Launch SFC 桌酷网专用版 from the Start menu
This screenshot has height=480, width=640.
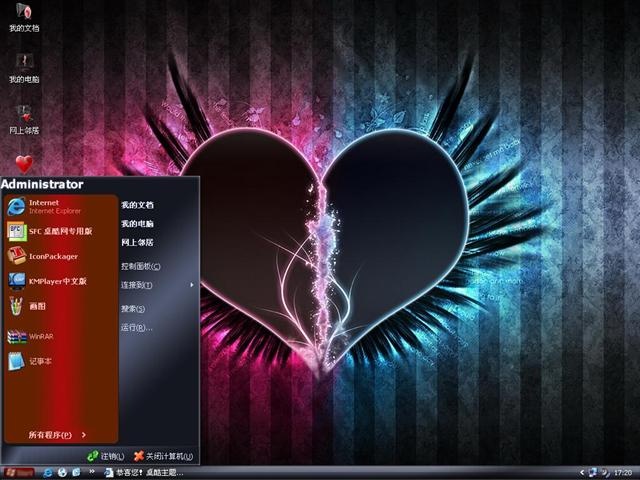pos(60,231)
